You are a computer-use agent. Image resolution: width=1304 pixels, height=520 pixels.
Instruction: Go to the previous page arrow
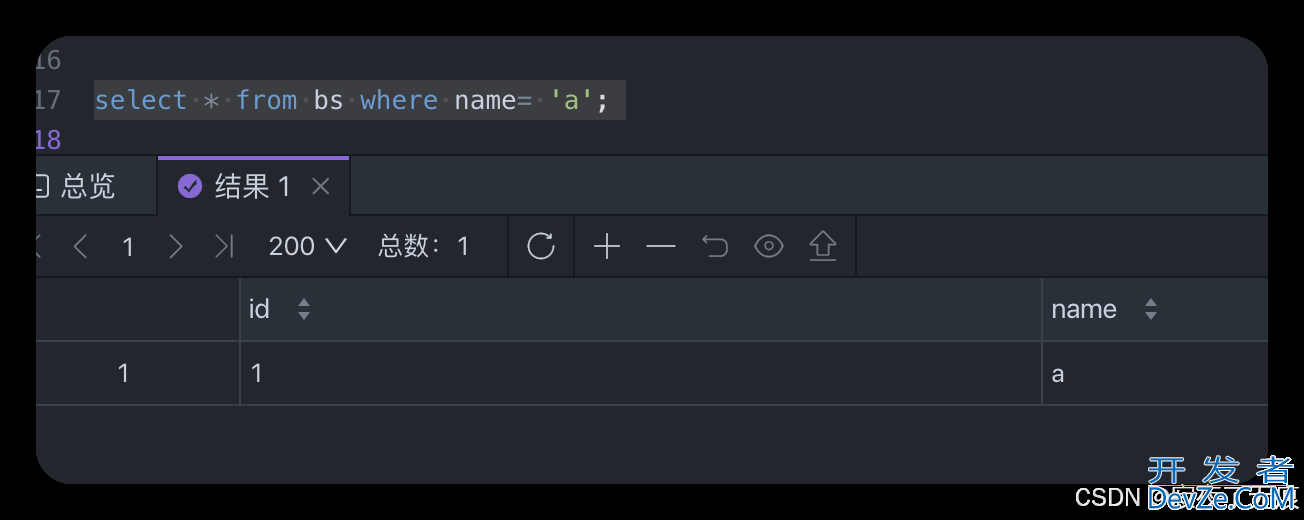[81, 246]
